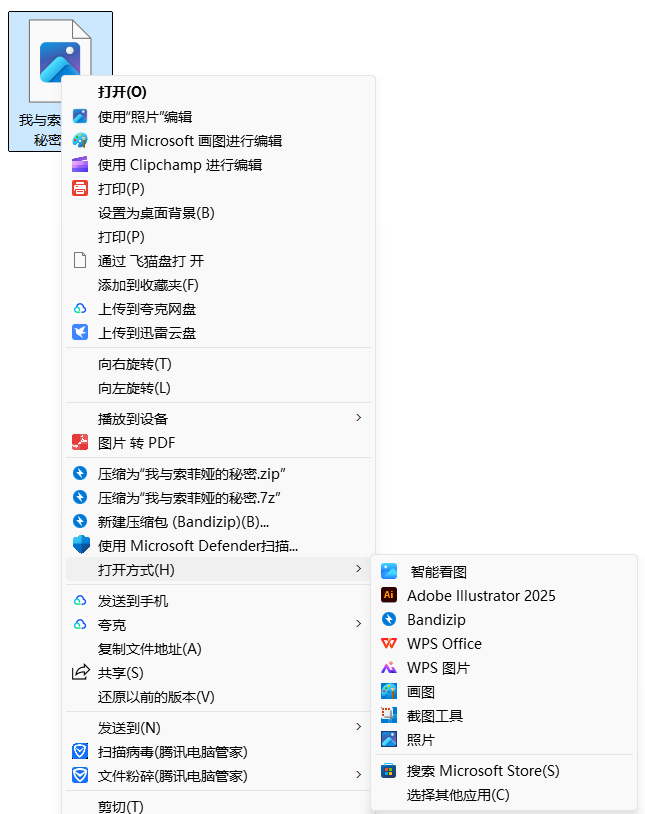645x814 pixels.
Task: Click the 使用 Microsoft Defender扫描... text
Action: tap(198, 546)
